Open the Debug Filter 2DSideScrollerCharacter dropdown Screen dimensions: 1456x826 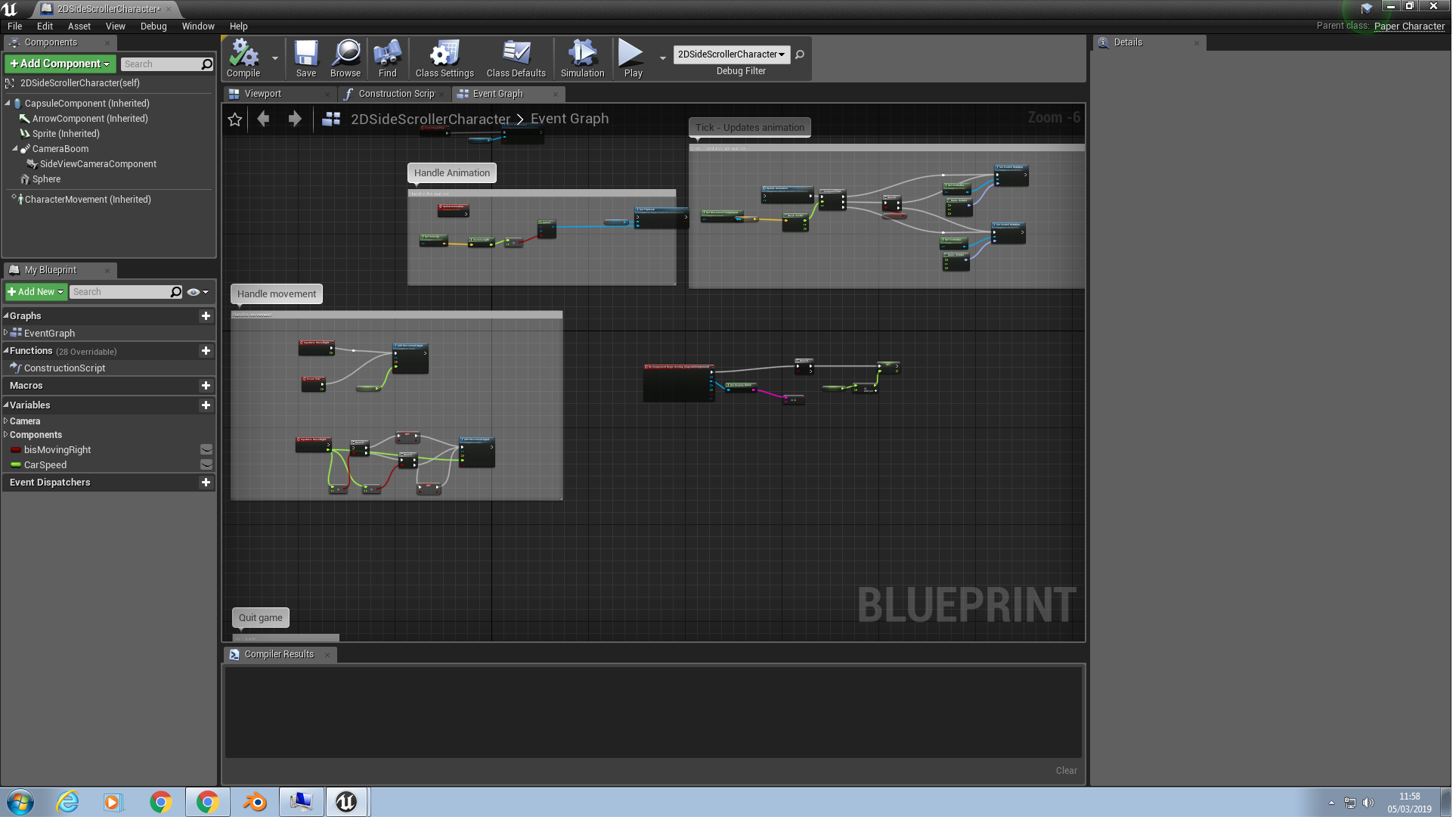(x=733, y=54)
